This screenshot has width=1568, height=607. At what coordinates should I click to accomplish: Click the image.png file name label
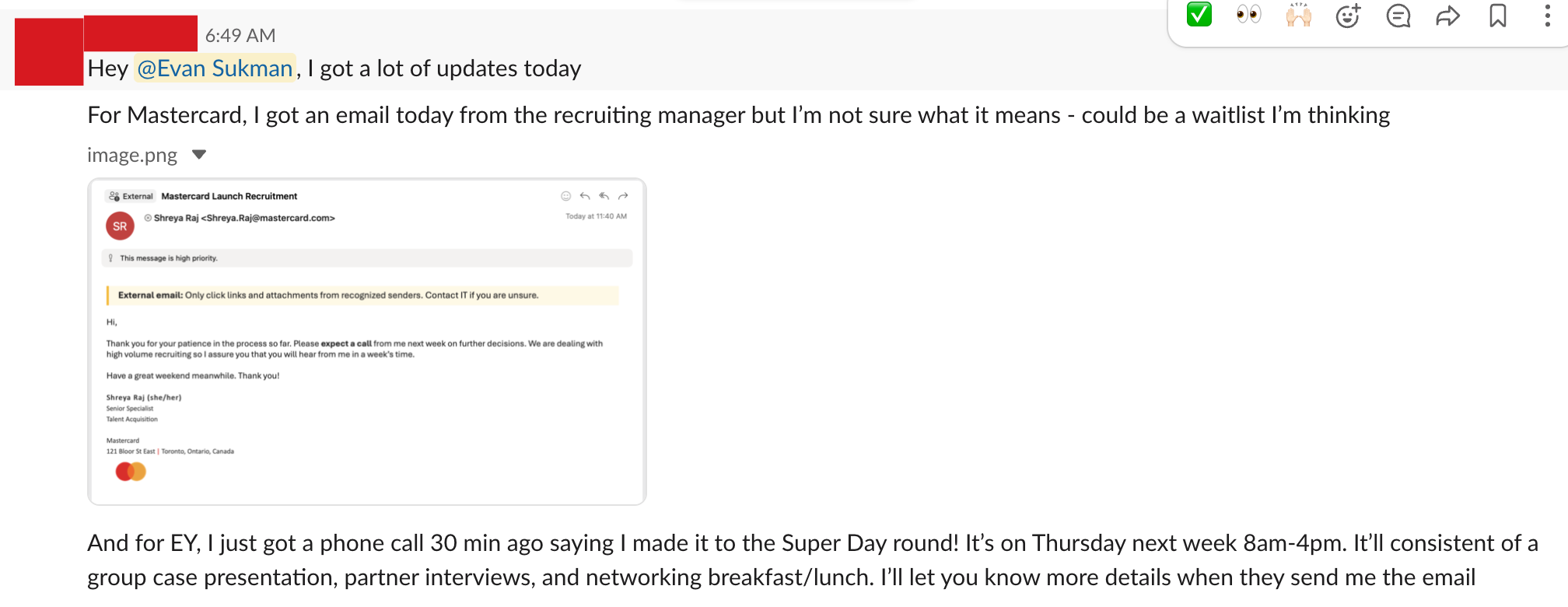coord(132,156)
